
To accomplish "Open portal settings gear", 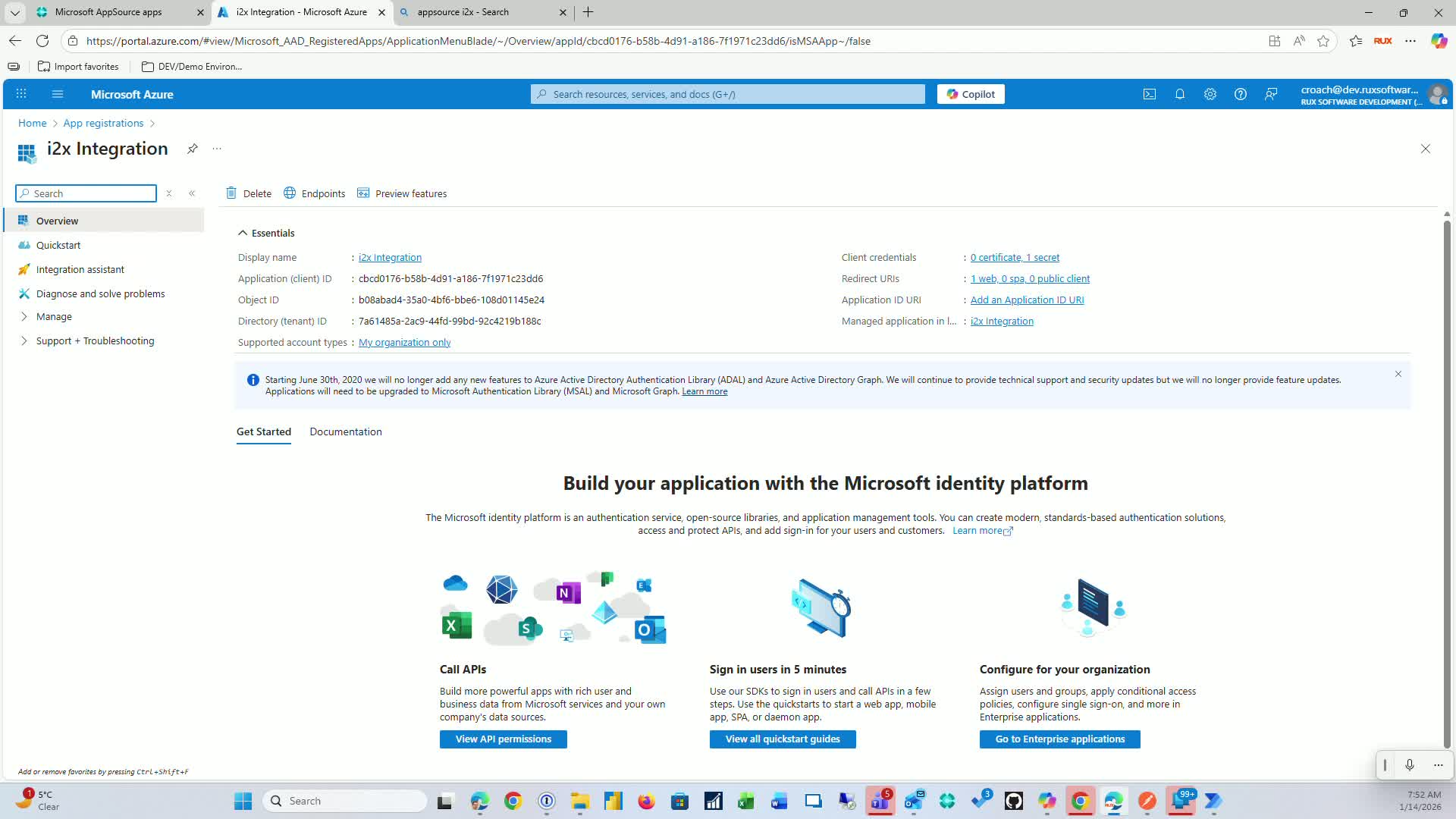I will [x=1210, y=94].
